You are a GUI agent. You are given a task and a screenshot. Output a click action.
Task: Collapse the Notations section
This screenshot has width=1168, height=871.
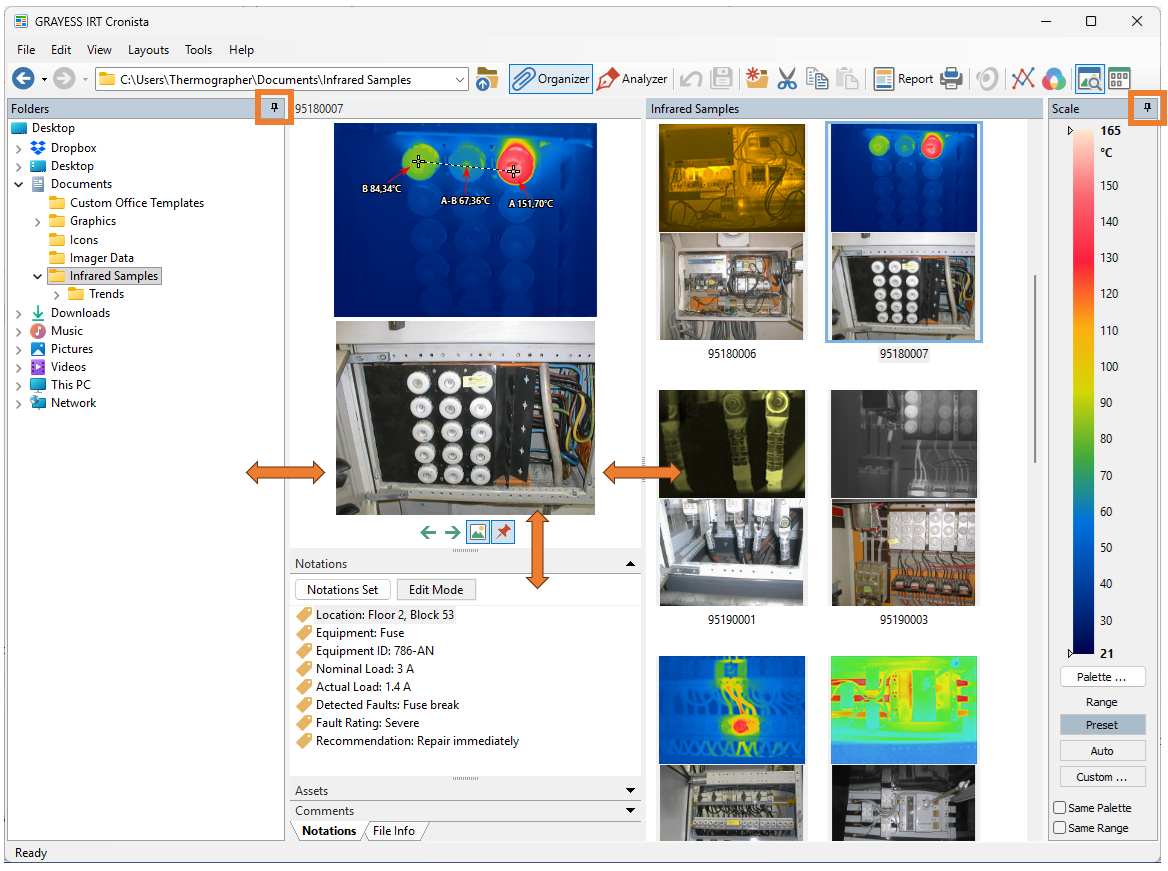click(x=630, y=564)
